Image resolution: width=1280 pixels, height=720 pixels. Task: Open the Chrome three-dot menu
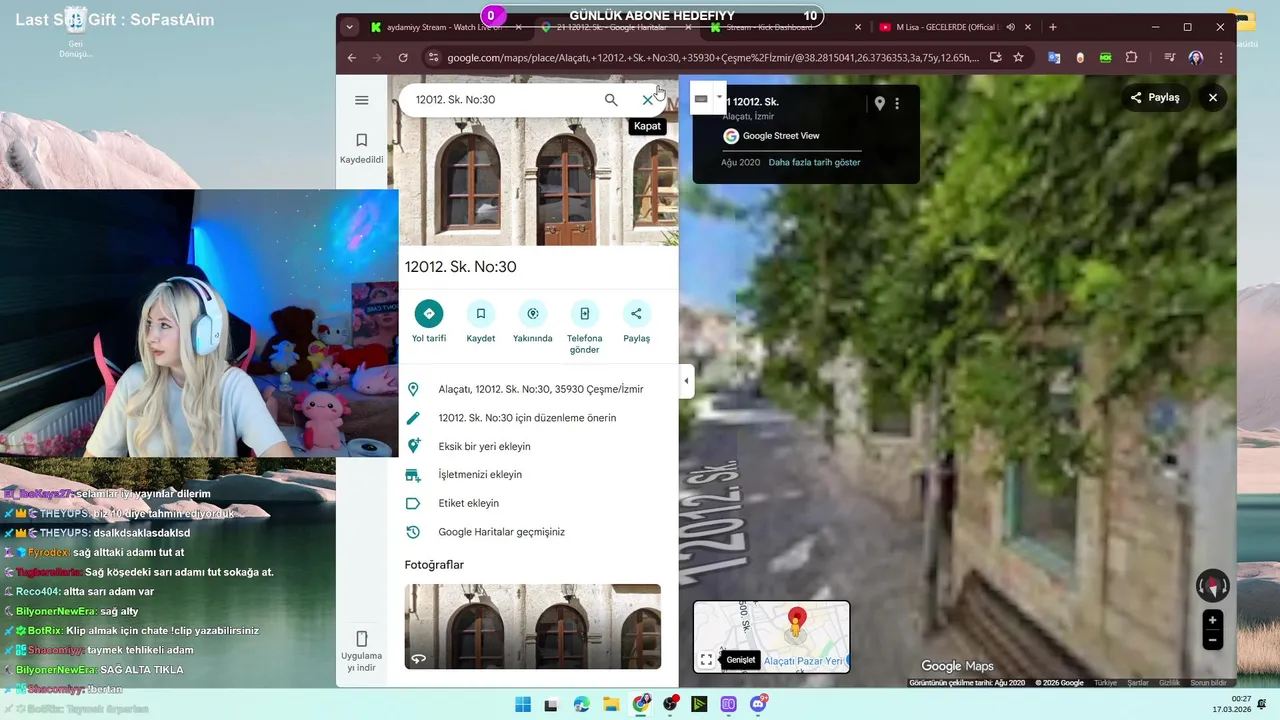[1221, 58]
